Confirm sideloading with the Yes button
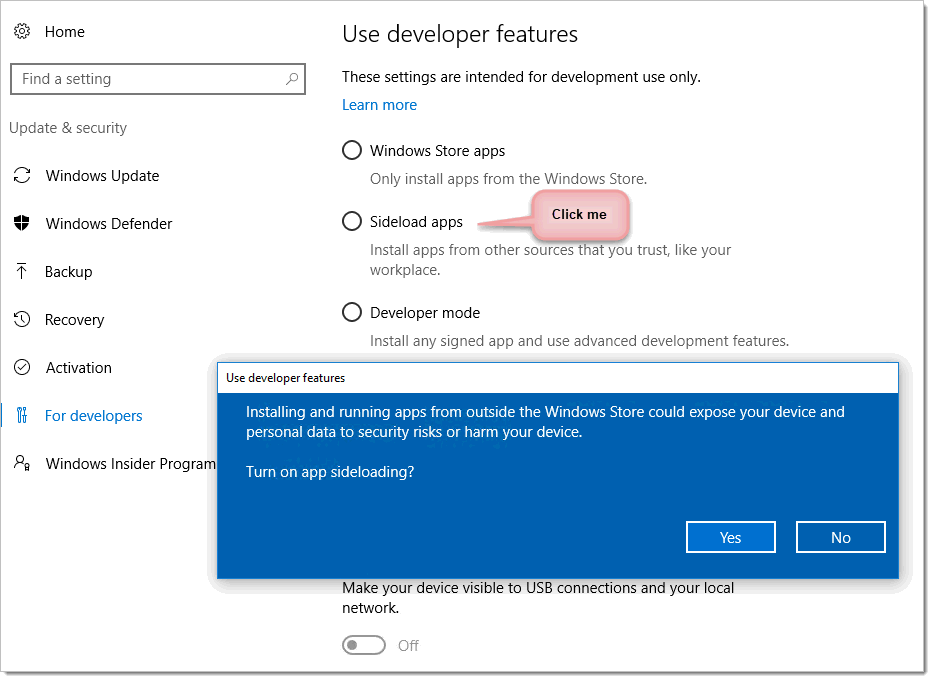 (x=731, y=537)
